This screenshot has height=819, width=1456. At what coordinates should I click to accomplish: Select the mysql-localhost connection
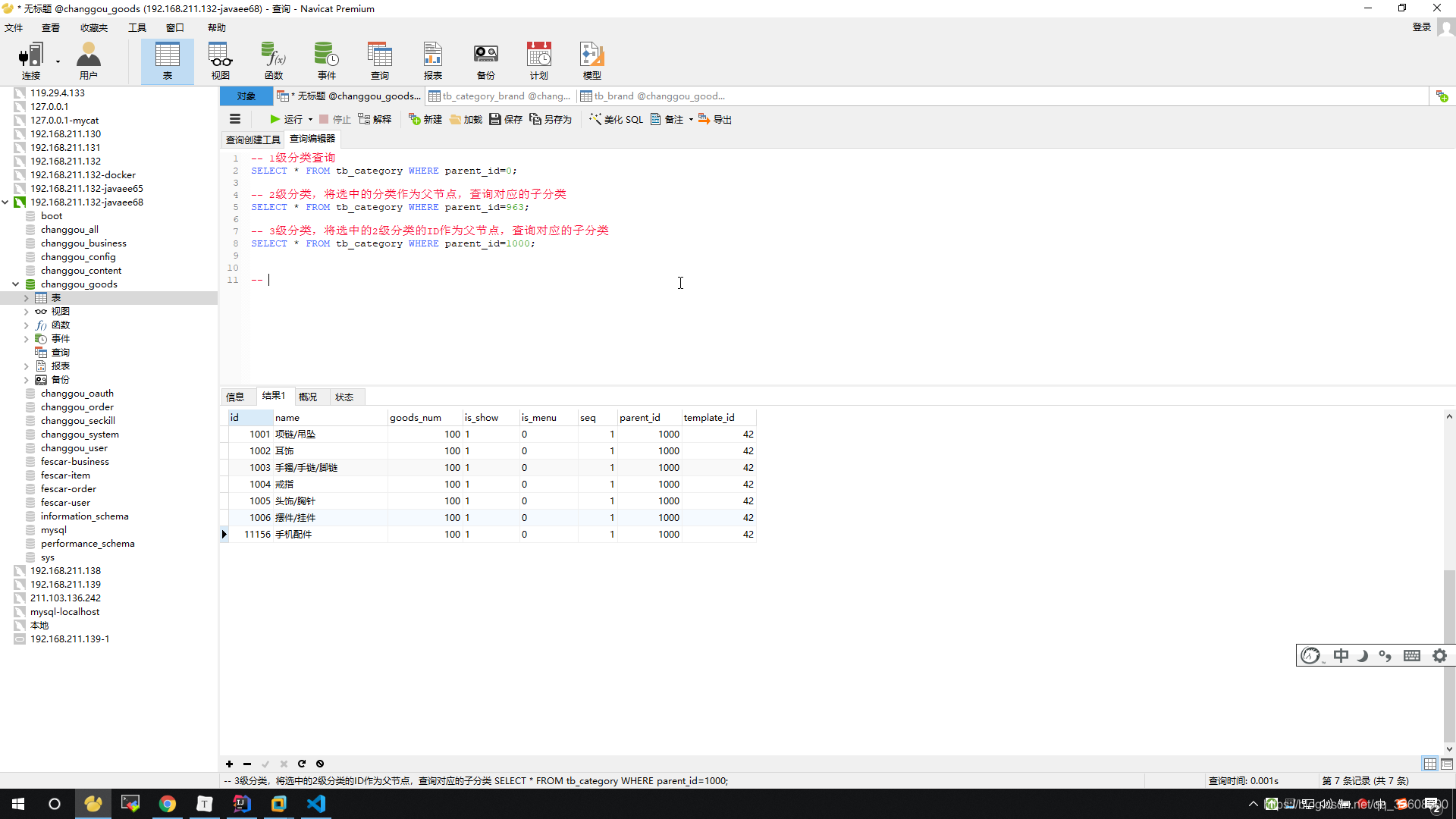[64, 612]
